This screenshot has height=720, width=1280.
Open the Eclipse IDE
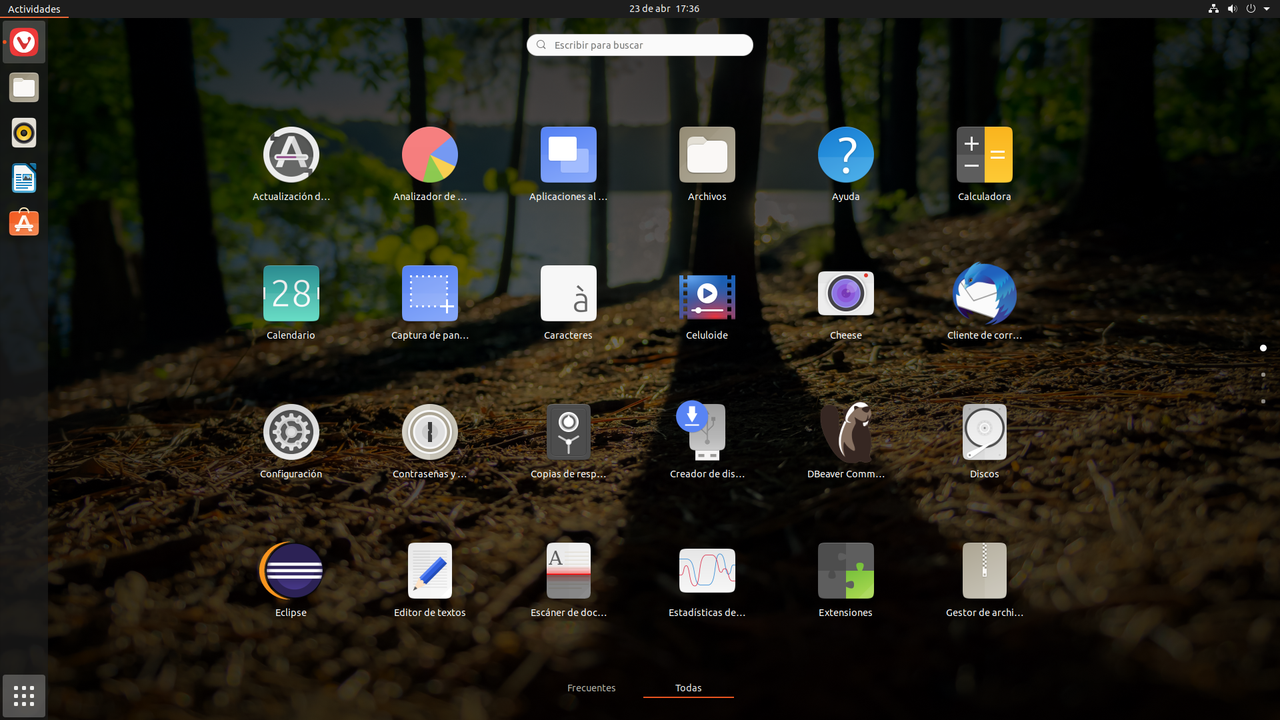291,570
